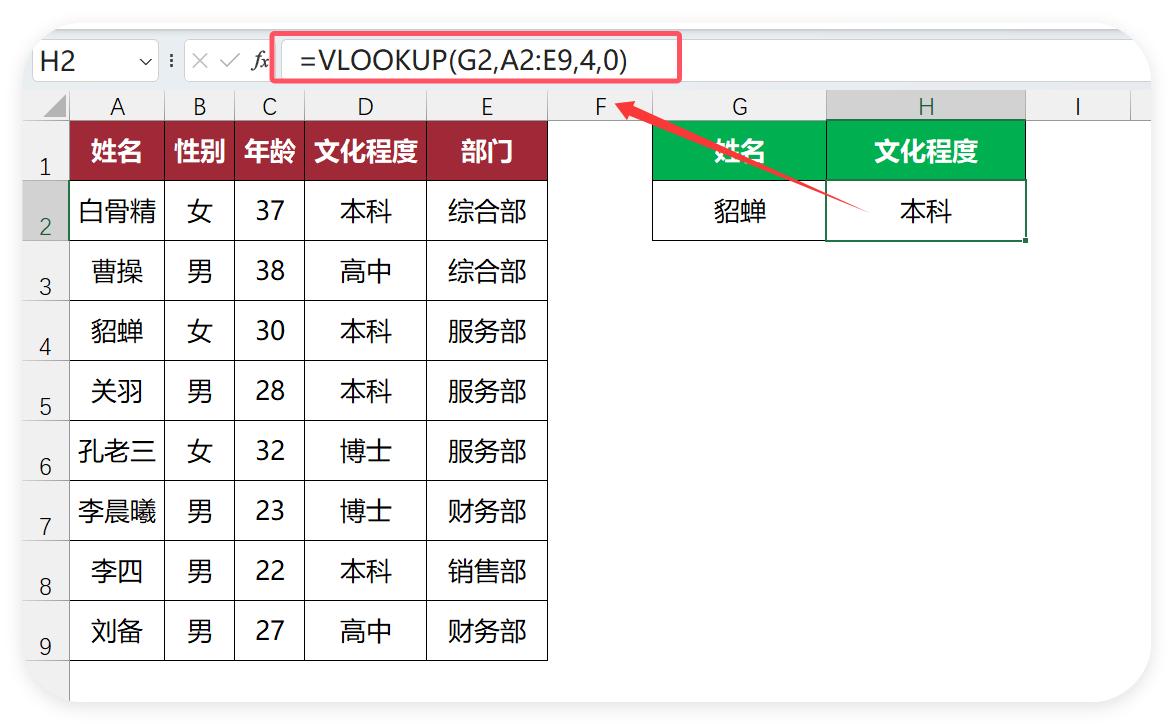Select the cell containing 刘备
Screen dimensions: 1173x724
click(117, 630)
